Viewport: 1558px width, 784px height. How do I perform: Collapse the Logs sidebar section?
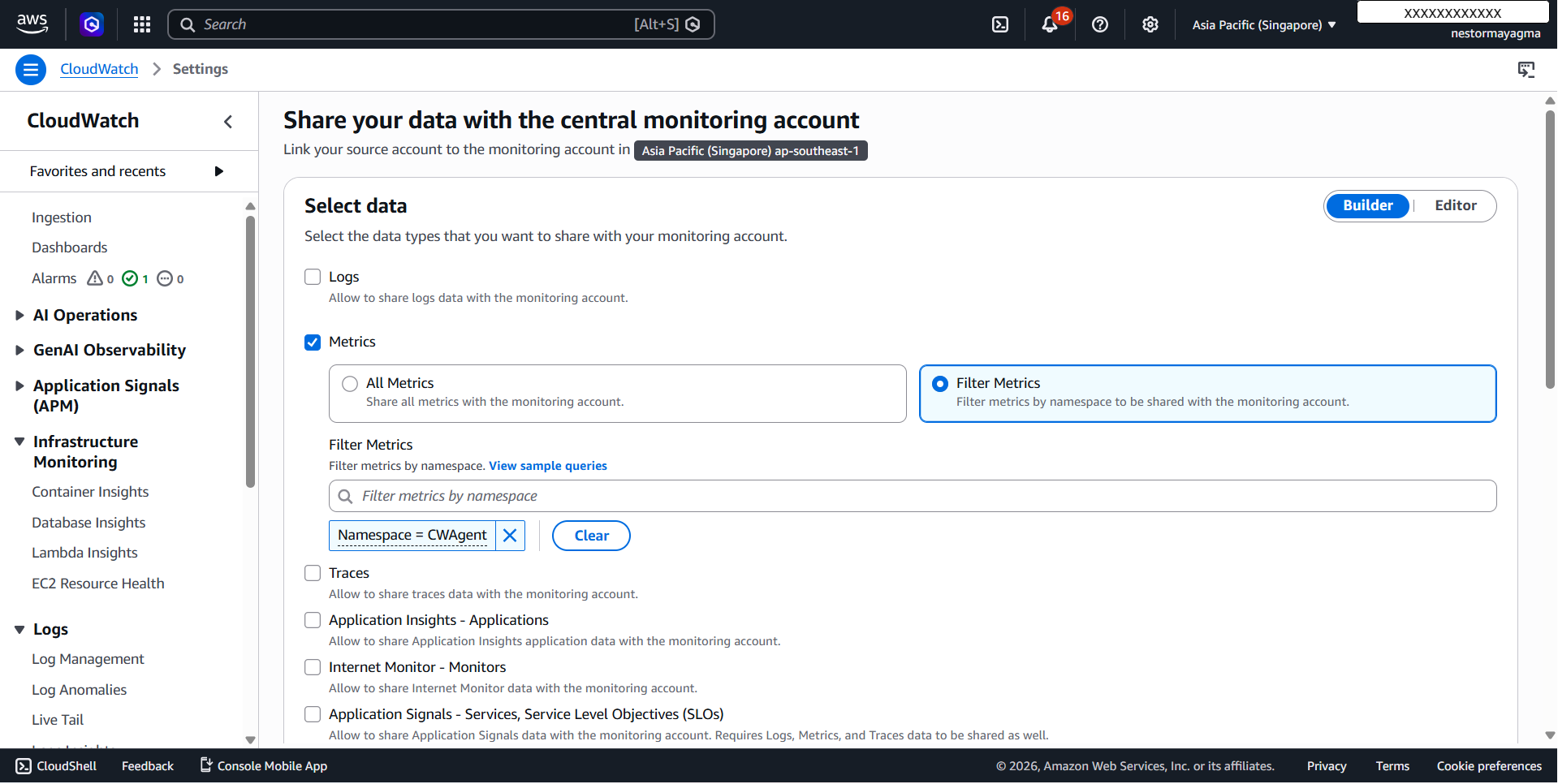19,630
